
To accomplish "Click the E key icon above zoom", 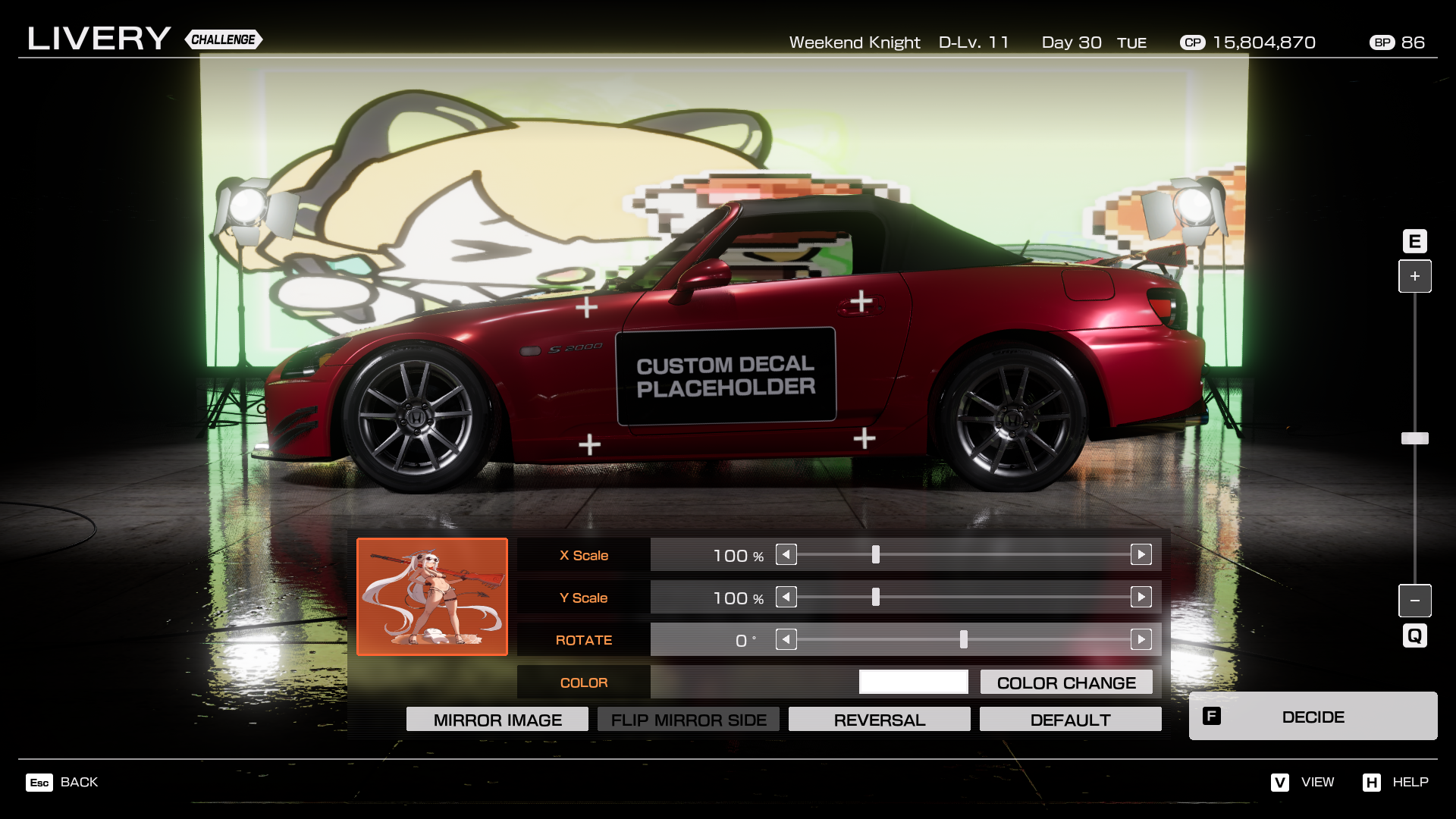I will click(1414, 241).
